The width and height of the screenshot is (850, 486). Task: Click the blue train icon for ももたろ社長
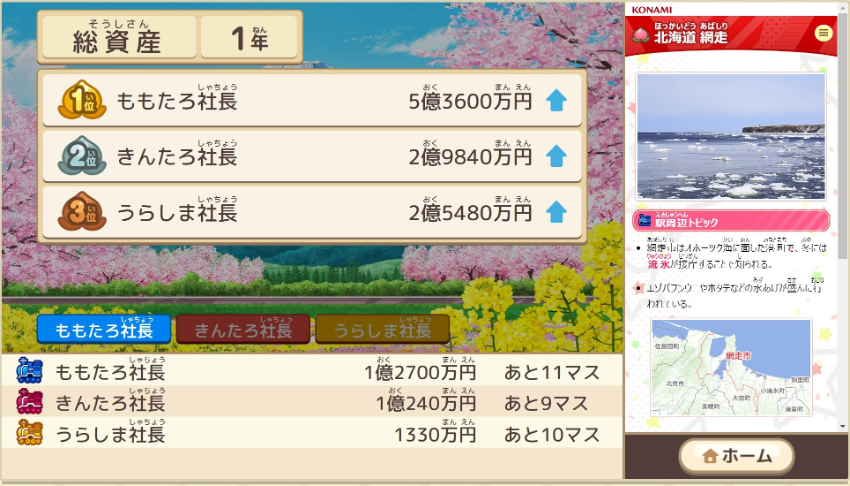tap(29, 371)
